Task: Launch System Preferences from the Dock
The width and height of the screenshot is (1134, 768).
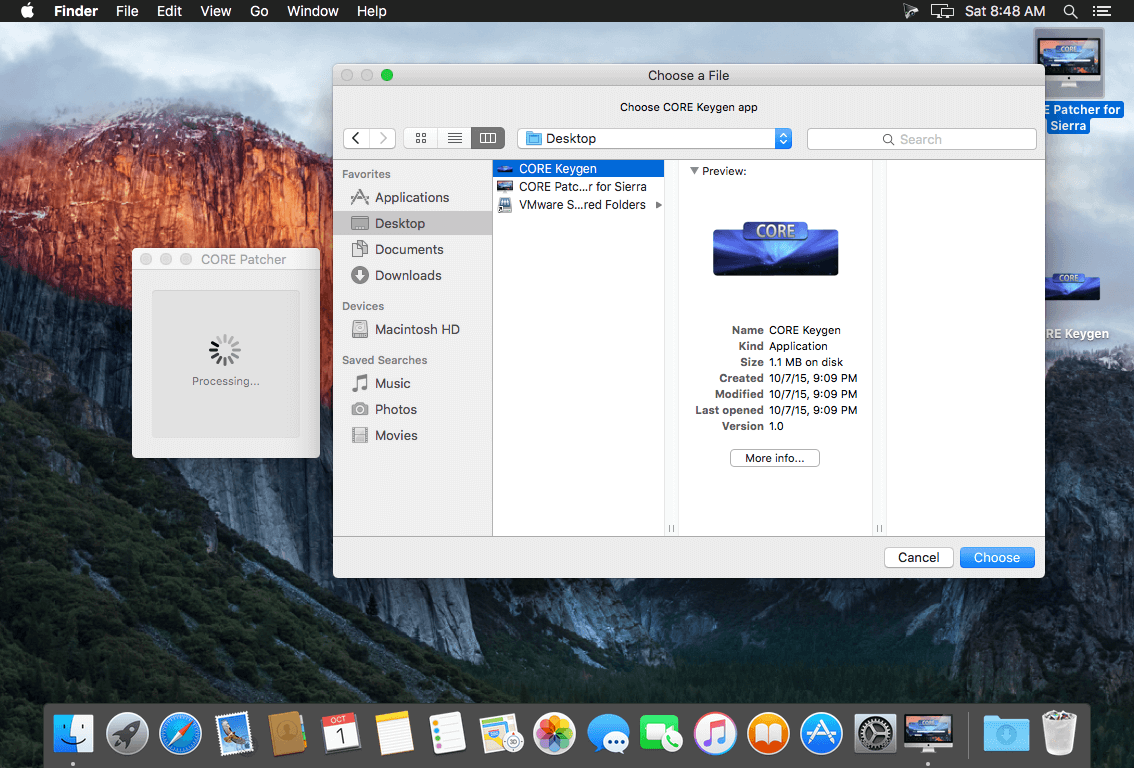Action: 874,733
